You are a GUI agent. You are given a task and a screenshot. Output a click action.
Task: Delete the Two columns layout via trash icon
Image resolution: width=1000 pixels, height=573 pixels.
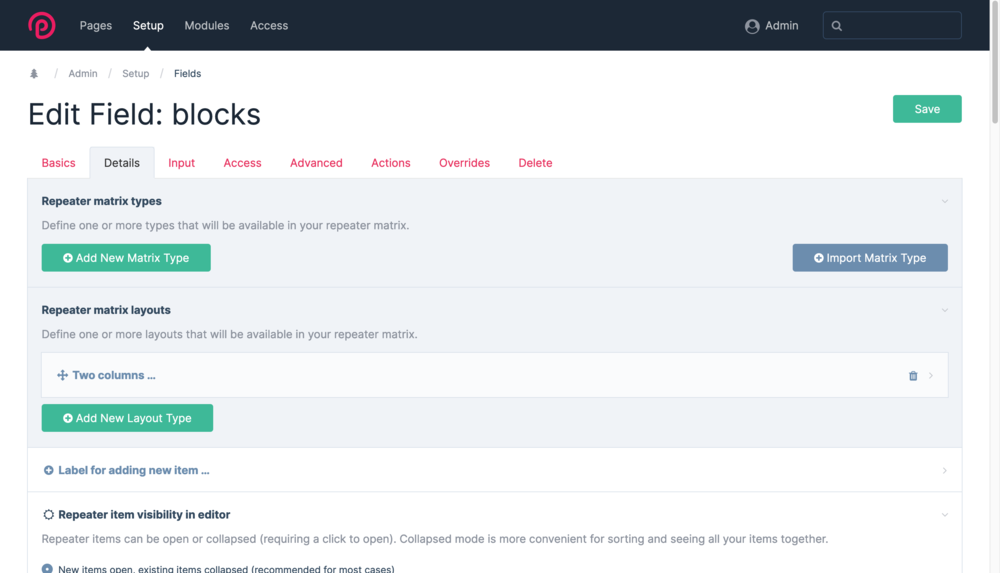coord(913,376)
